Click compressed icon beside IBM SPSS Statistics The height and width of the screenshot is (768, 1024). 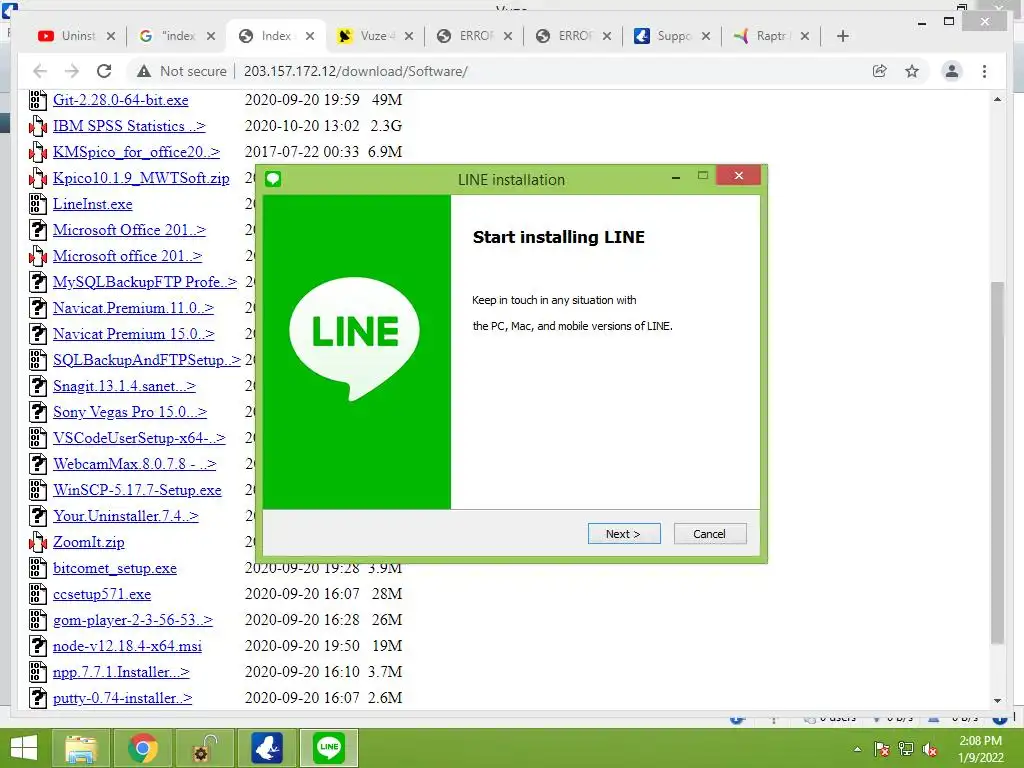coord(38,126)
